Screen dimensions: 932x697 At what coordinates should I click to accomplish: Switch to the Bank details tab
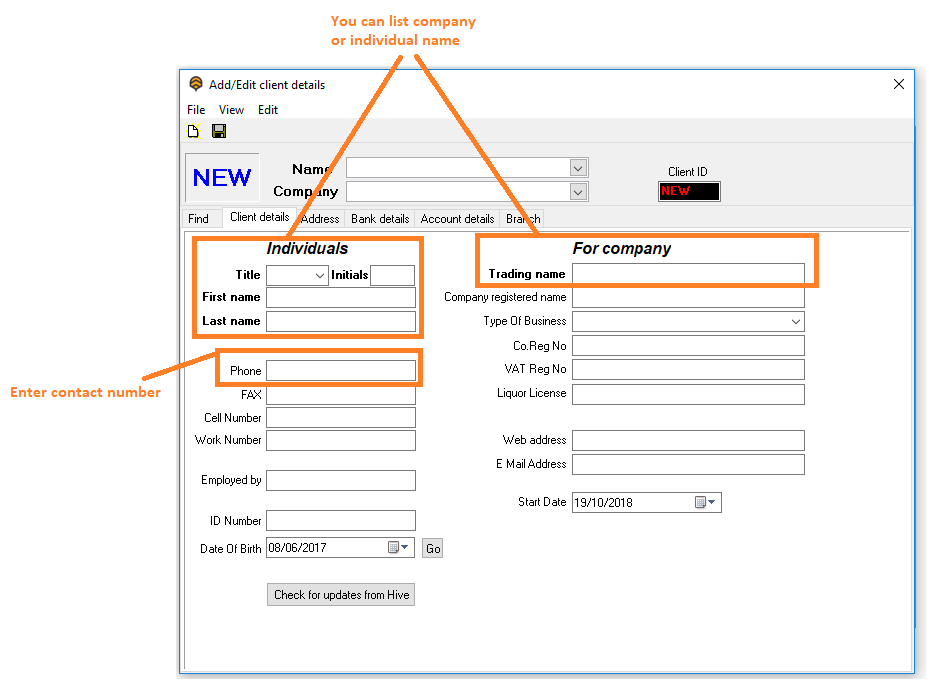(x=380, y=219)
